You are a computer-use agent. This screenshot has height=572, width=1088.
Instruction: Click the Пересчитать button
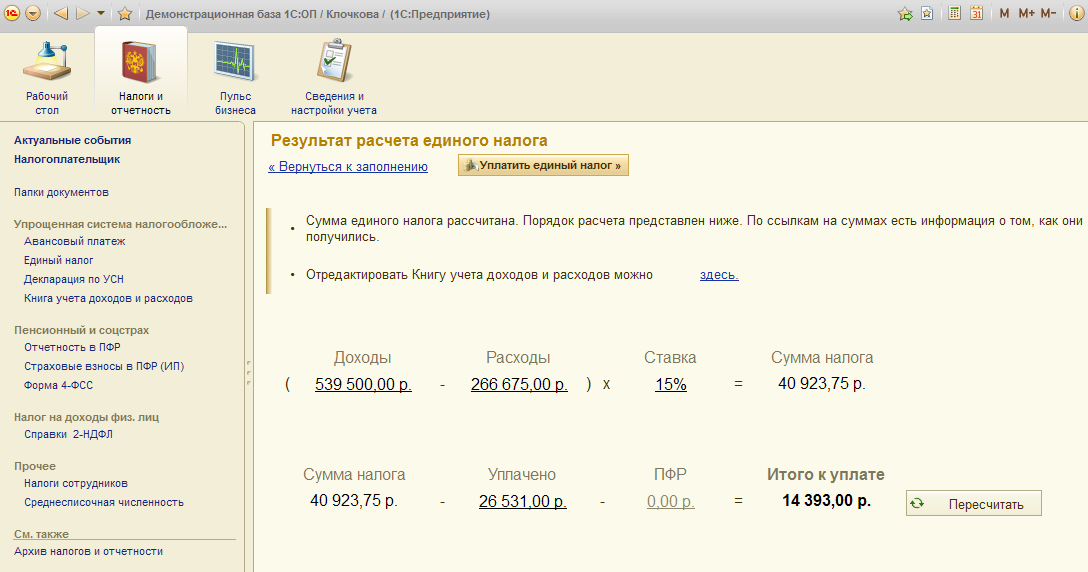pos(973,504)
